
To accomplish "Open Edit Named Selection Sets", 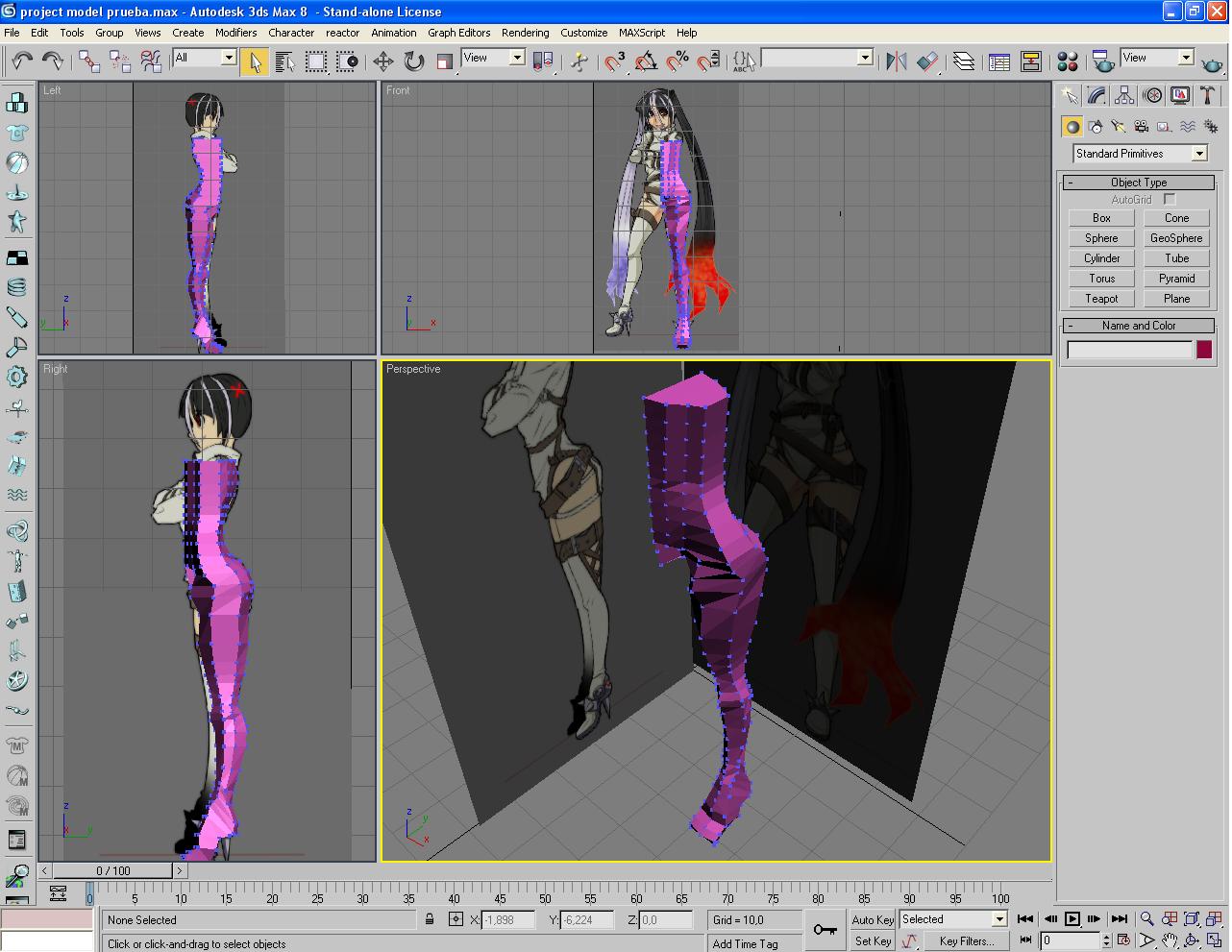I will [745, 61].
